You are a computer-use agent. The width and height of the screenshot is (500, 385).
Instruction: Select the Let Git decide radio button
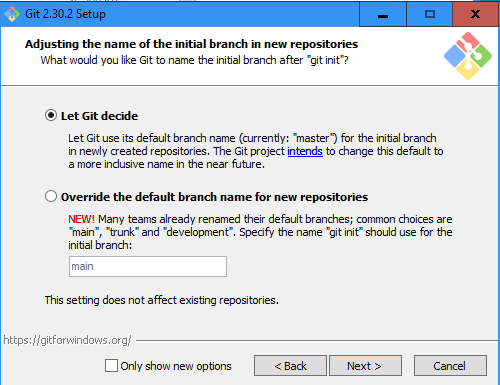tap(51, 116)
